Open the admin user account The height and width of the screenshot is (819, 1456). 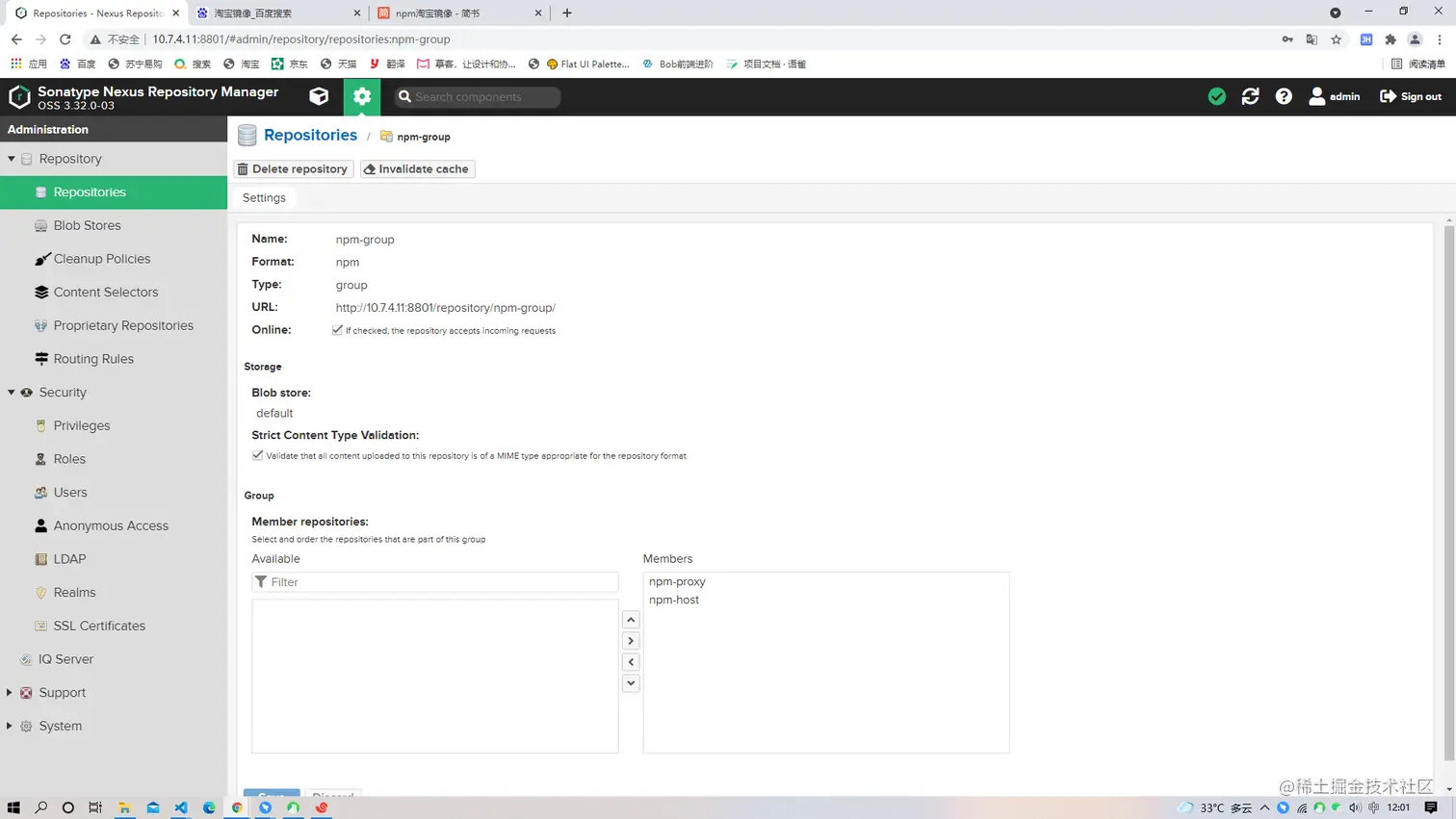pos(1335,96)
